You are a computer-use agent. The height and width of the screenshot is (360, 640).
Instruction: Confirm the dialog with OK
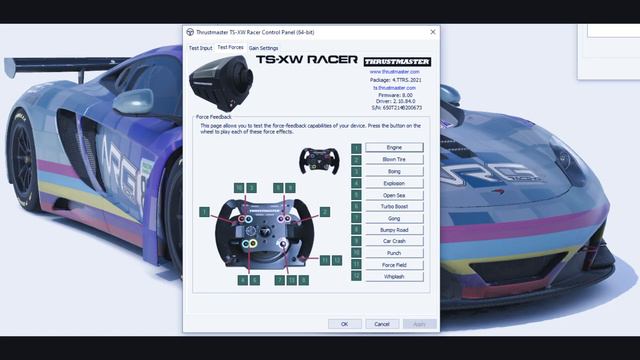click(x=344, y=324)
